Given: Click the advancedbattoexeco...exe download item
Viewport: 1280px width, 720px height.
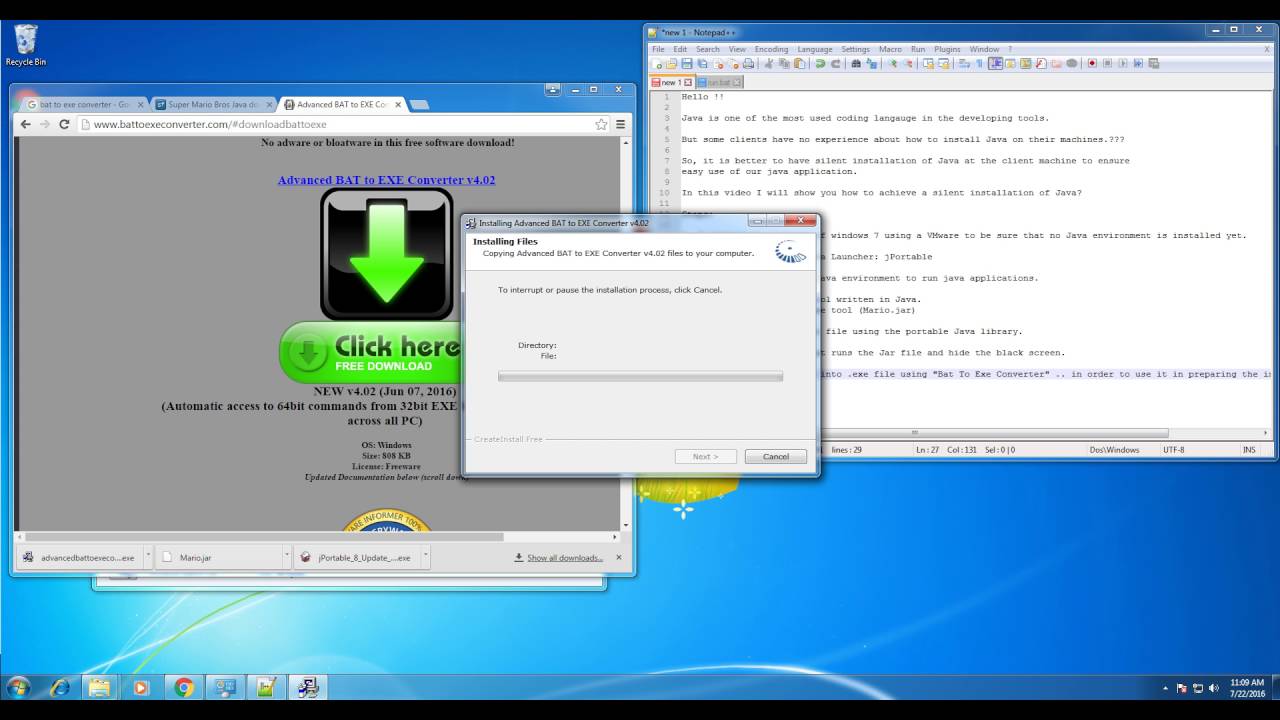Looking at the screenshot, I should (x=80, y=557).
